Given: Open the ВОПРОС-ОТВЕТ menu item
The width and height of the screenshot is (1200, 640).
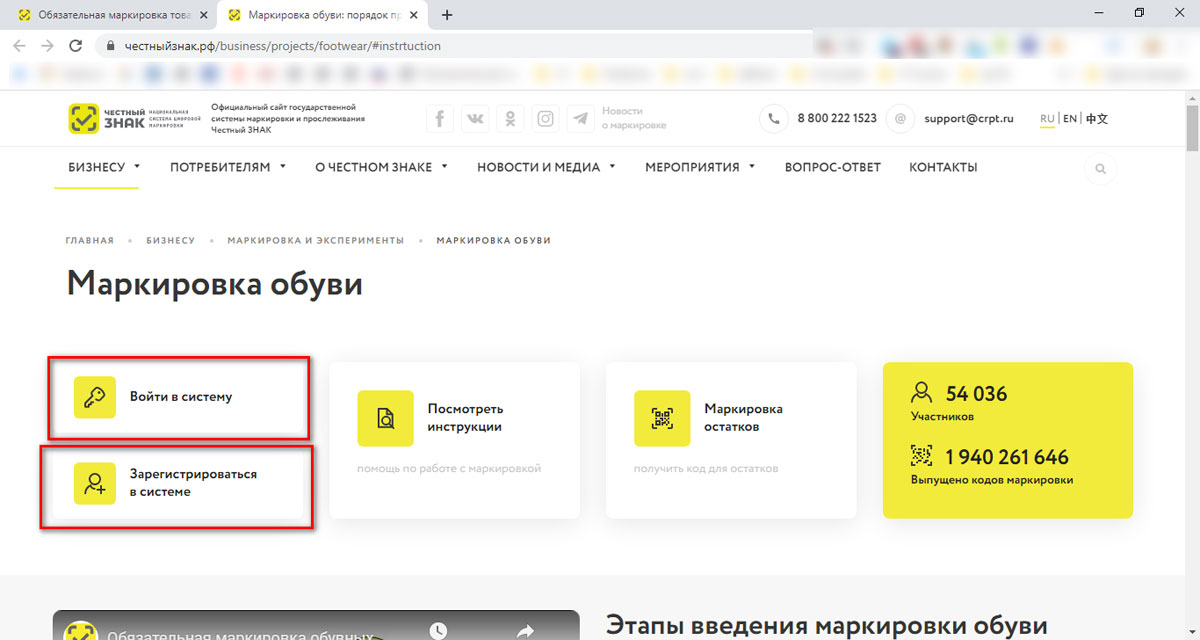Looking at the screenshot, I should click(x=832, y=167).
